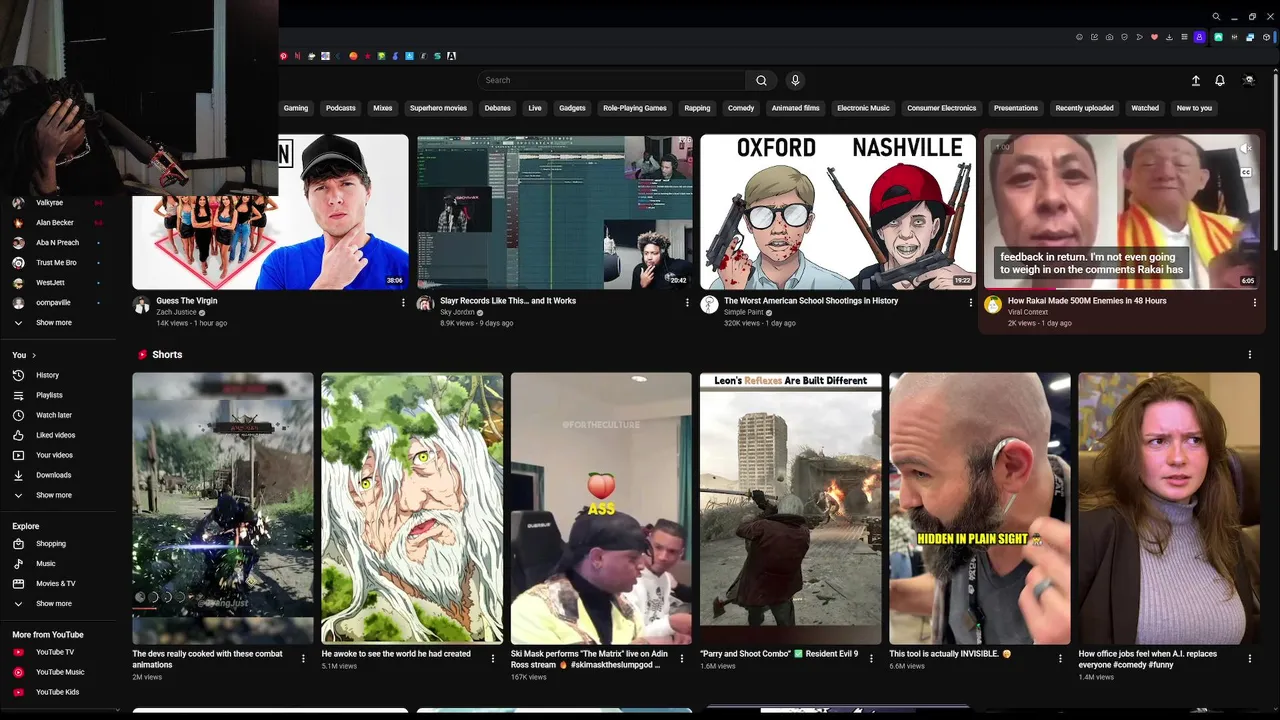
Task: Select the Podcasts filter chip
Action: tap(341, 108)
